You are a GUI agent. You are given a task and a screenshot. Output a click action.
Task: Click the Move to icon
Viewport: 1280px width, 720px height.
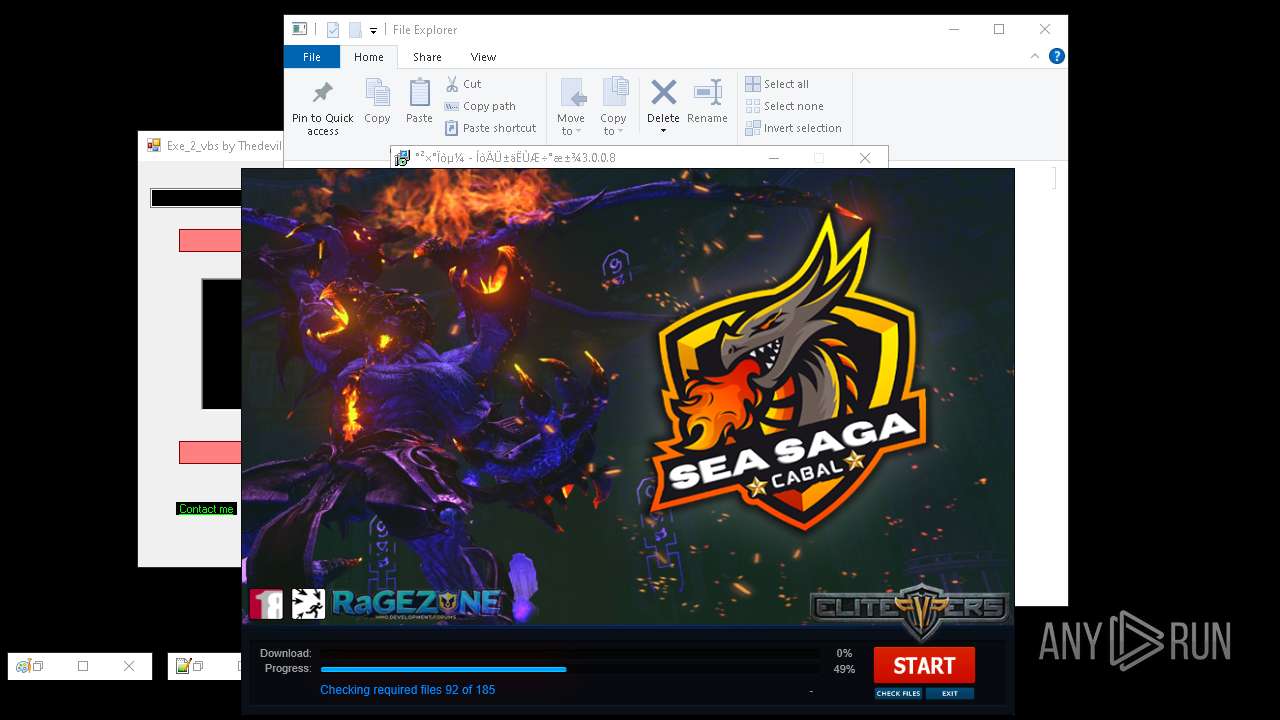[x=572, y=93]
